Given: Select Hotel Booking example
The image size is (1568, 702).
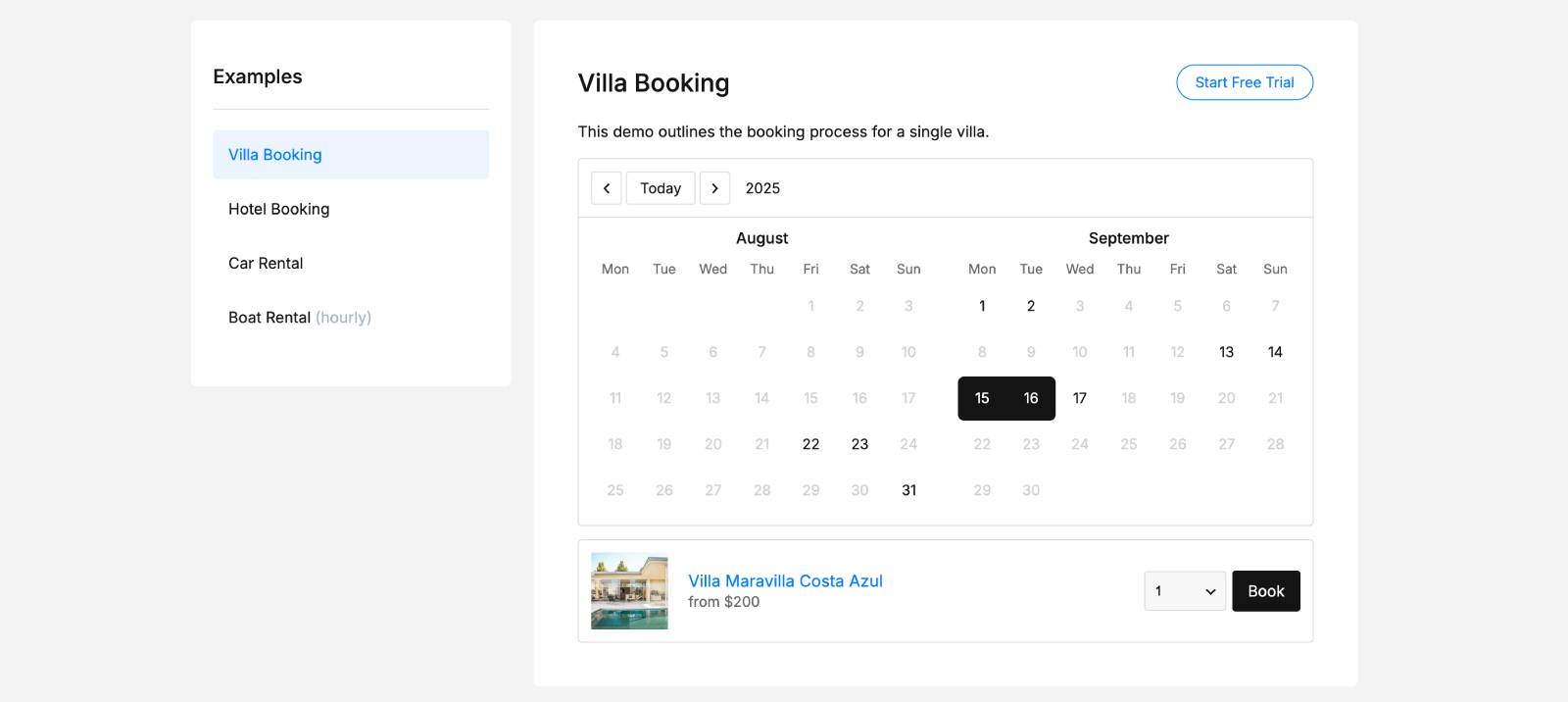Looking at the screenshot, I should point(351,209).
